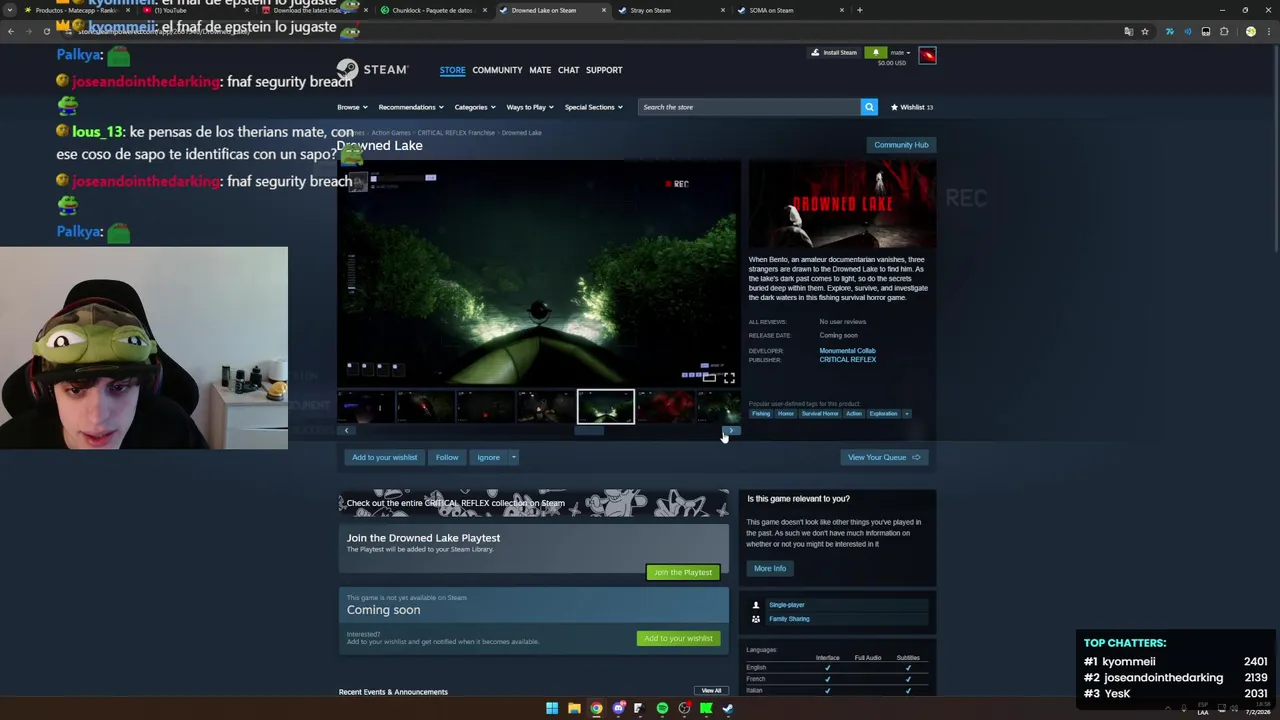Switch to the Chunklock browser tab
The image size is (1280, 720).
pyautogui.click(x=434, y=10)
